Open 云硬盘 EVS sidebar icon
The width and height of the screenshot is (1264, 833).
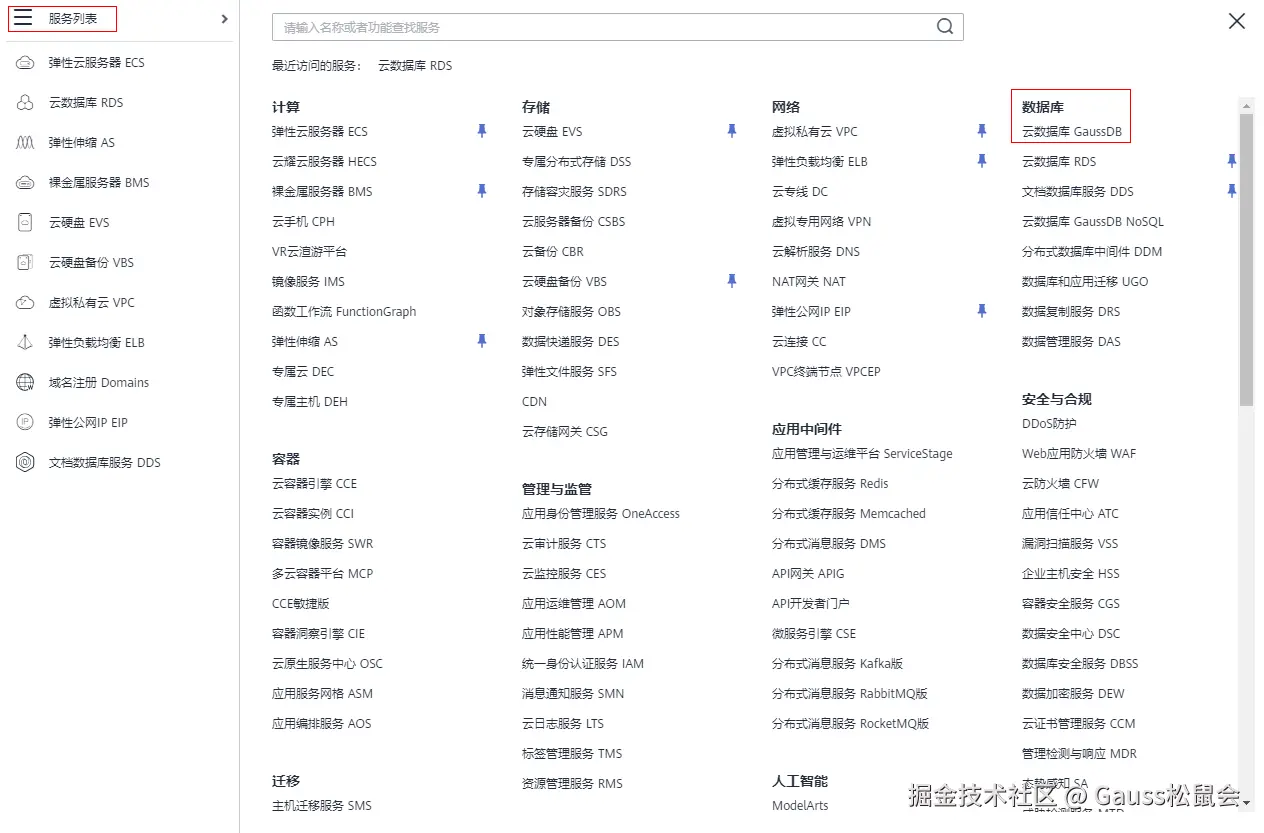point(26,222)
